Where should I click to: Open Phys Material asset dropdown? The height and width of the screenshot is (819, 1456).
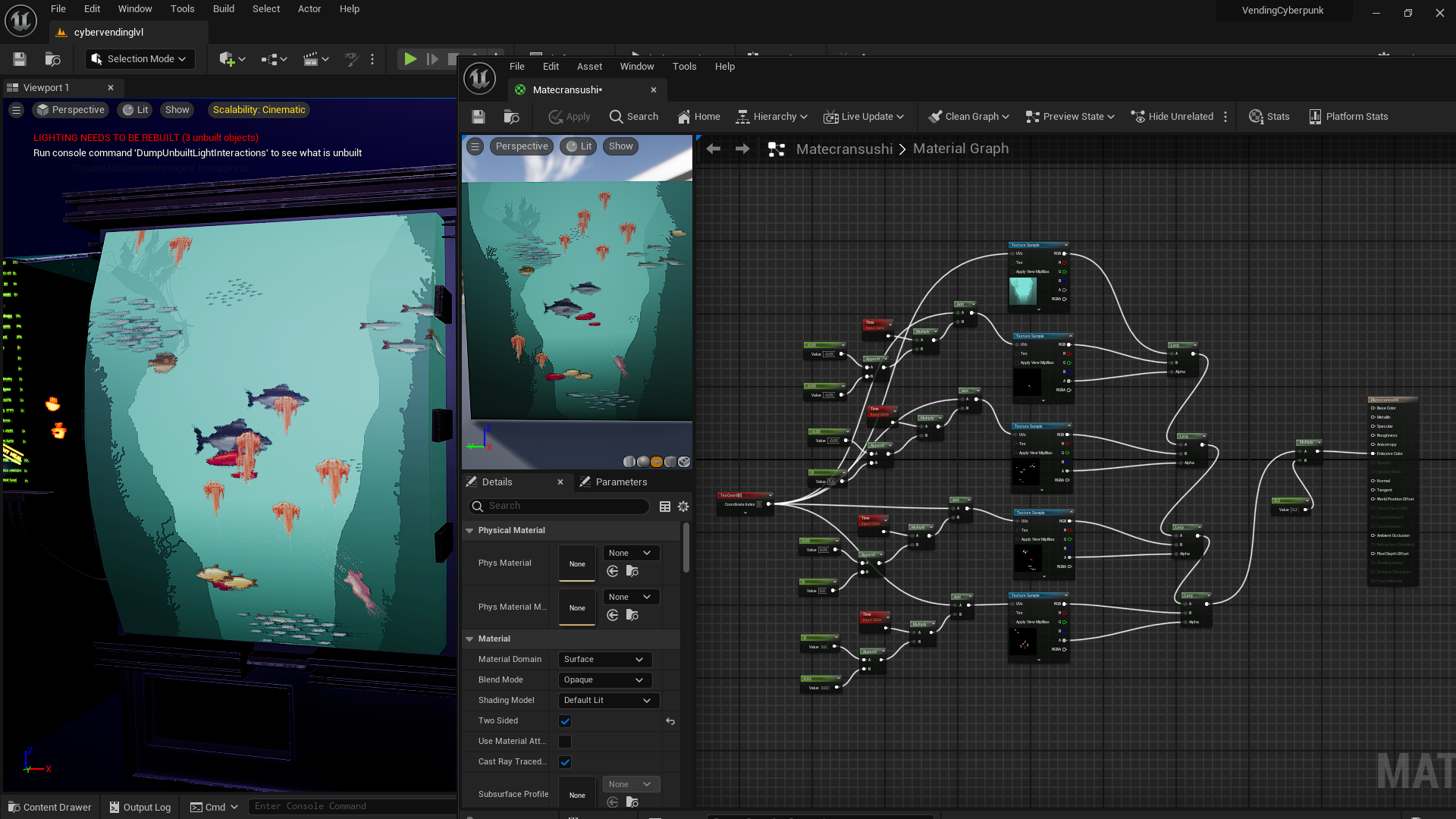point(631,554)
